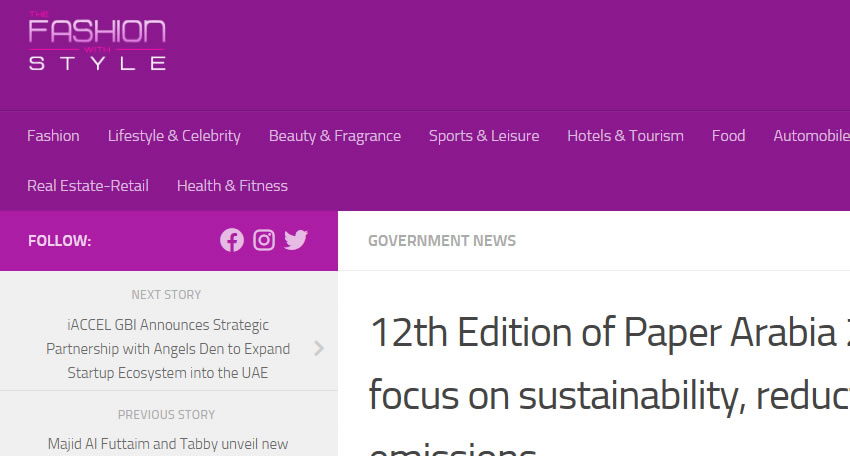Click The Fashion With Style logo

97,41
